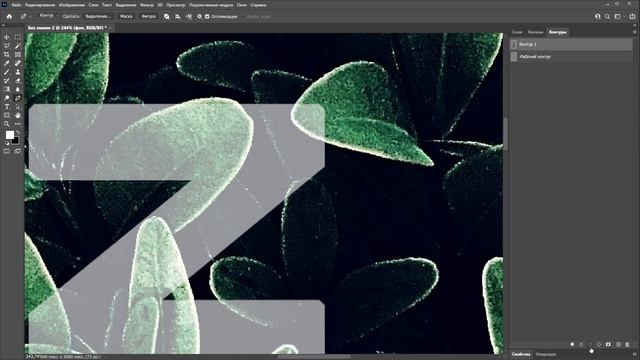The image size is (640, 360).
Task: Select the Rectangle shape tool
Action: tap(7, 115)
